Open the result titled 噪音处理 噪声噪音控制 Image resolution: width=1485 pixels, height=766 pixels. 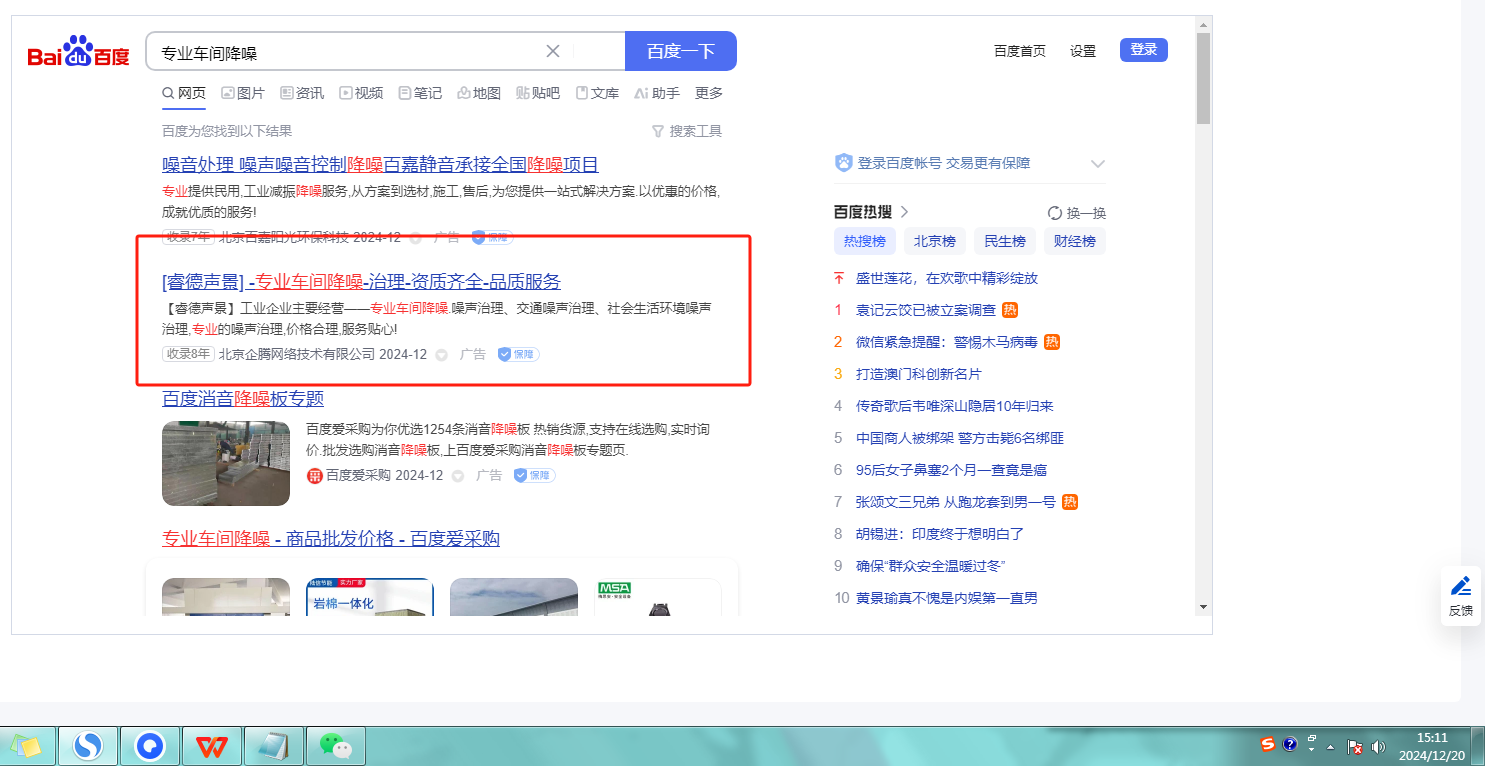click(380, 165)
